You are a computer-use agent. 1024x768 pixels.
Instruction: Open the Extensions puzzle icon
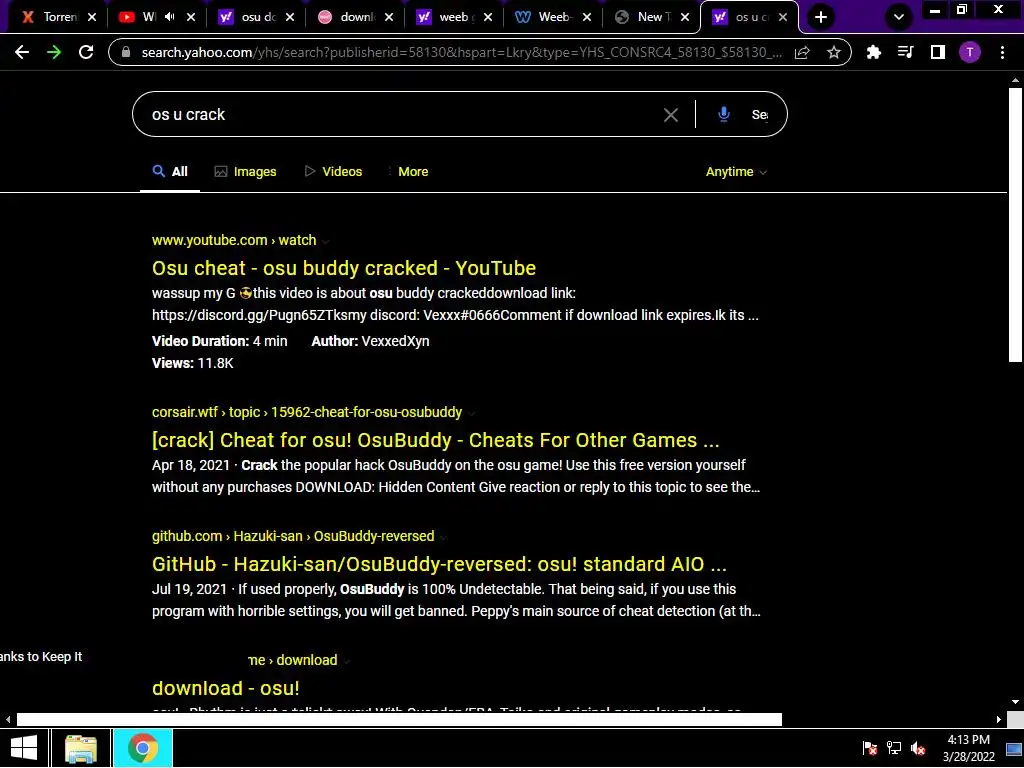click(873, 52)
